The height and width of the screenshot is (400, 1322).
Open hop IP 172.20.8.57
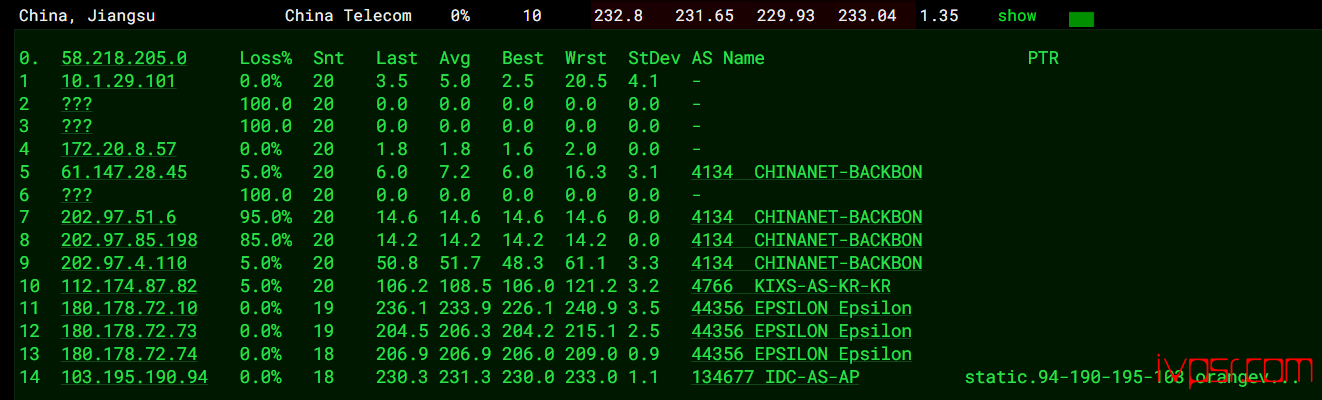(x=118, y=149)
